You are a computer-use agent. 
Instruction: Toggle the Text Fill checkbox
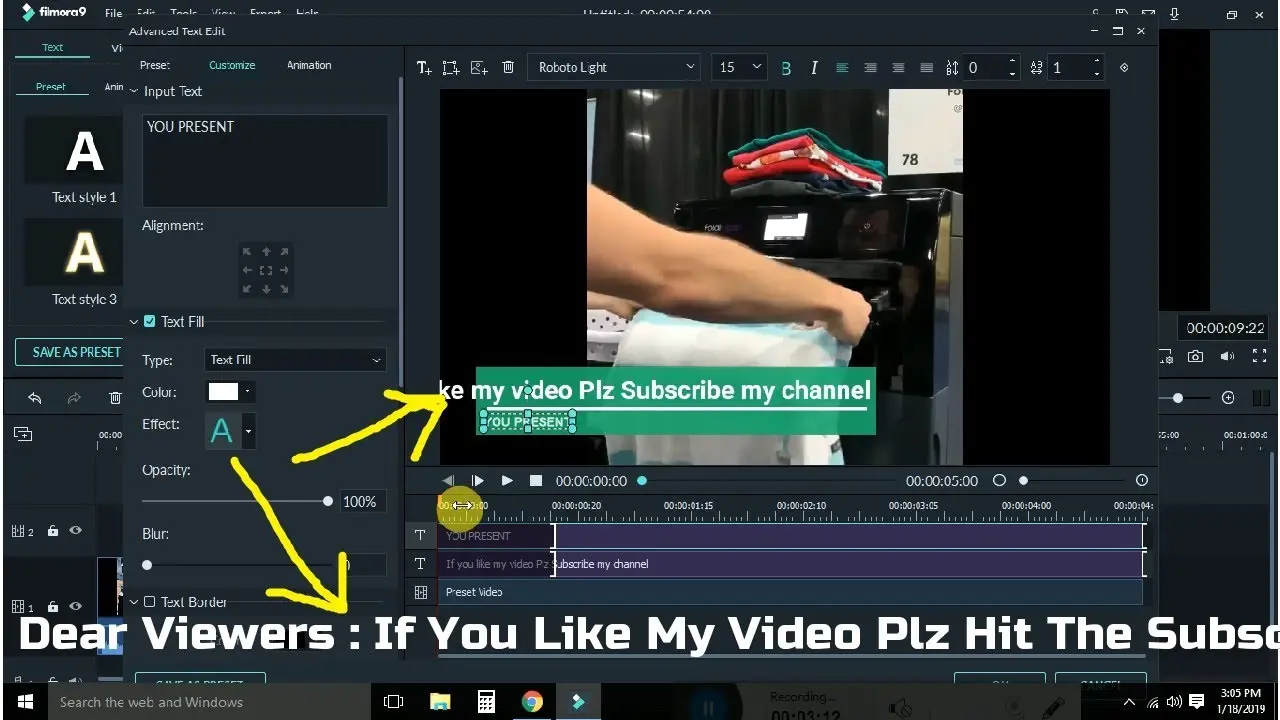tap(149, 321)
